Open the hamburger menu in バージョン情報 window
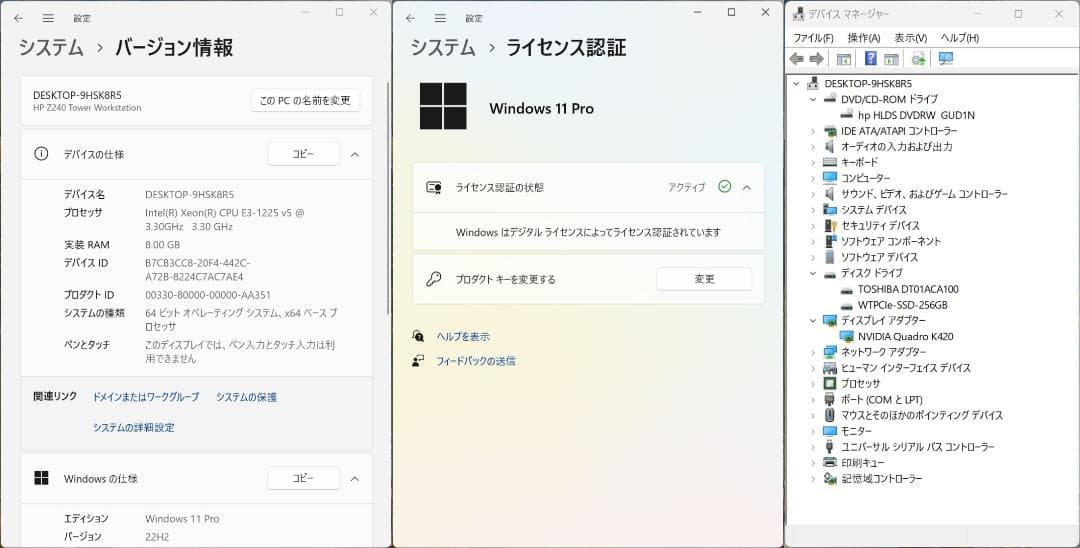Viewport: 1080px width, 548px height. [x=48, y=19]
